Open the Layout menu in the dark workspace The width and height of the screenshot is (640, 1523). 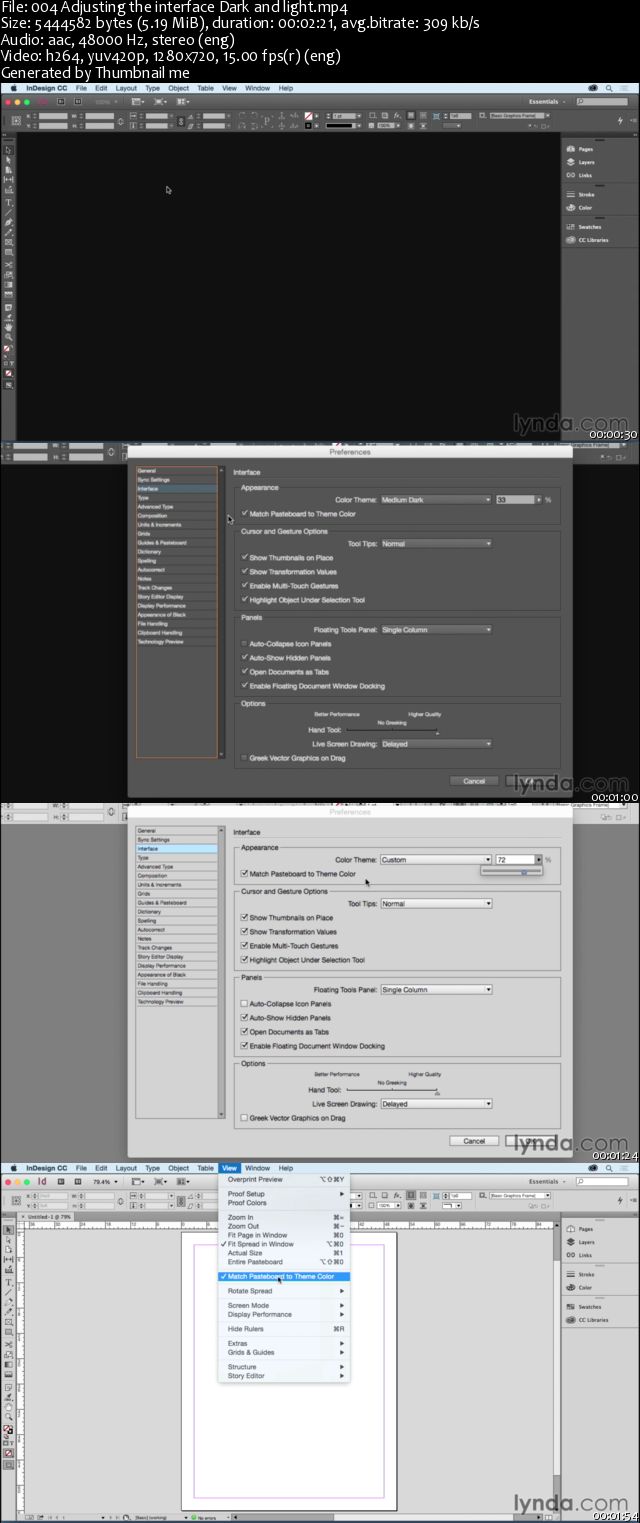pos(126,88)
